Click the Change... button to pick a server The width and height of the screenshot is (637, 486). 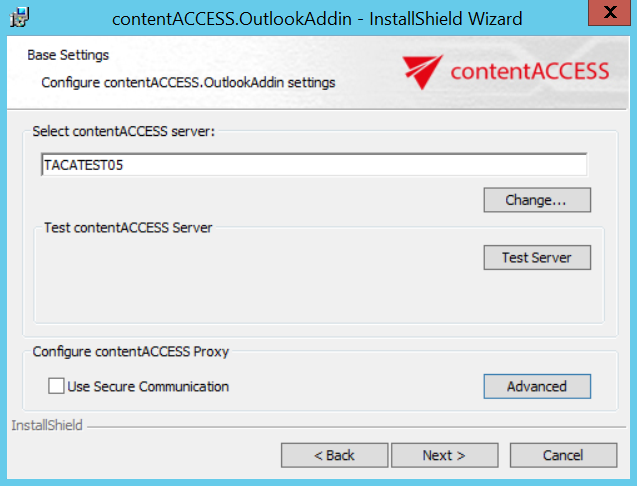(536, 200)
